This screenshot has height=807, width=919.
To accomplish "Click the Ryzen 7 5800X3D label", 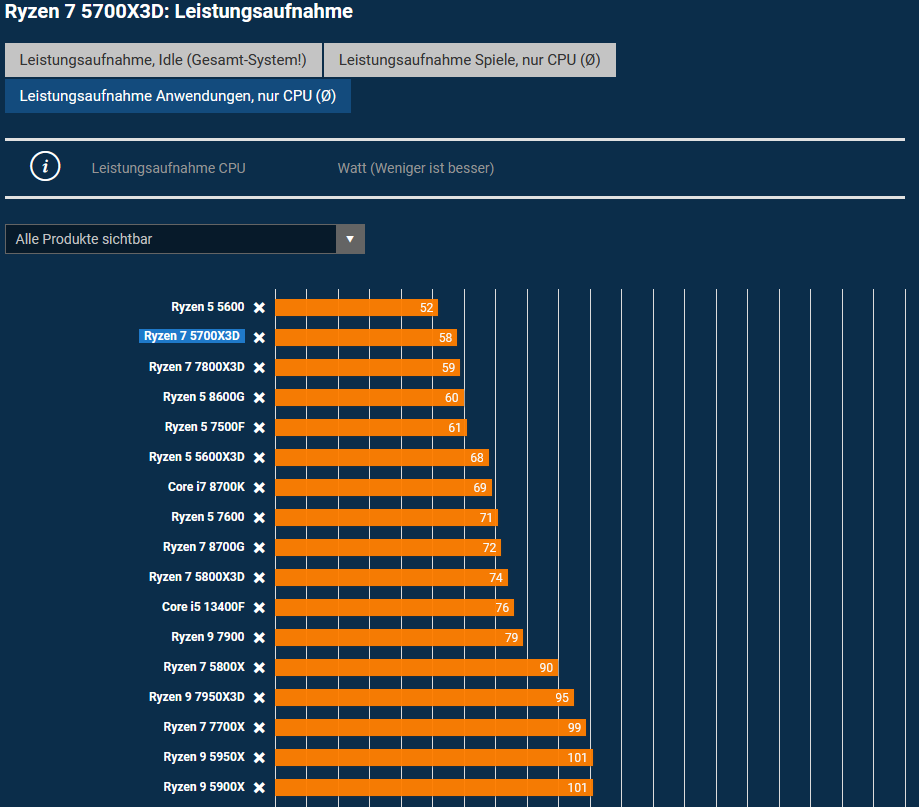I will point(196,577).
